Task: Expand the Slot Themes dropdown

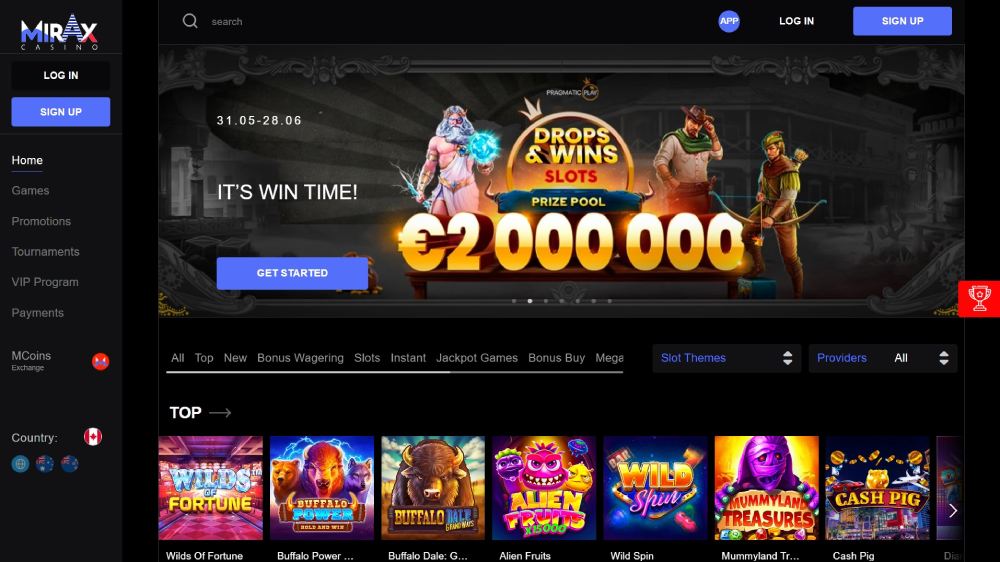Action: click(x=726, y=359)
